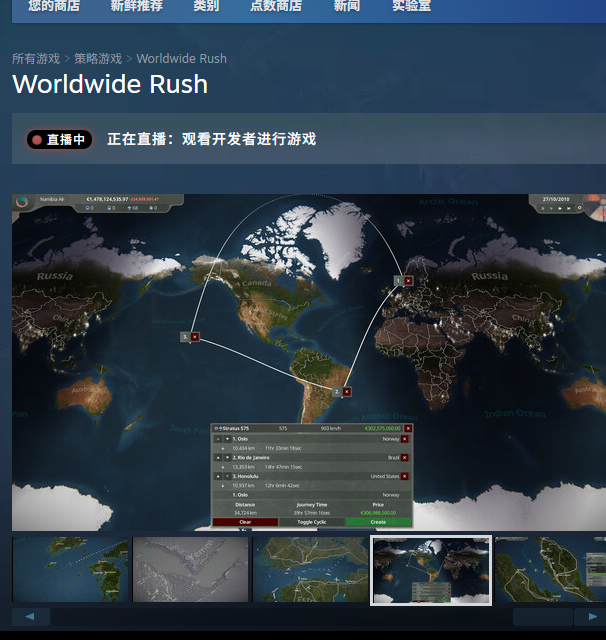
Task: Click the €302,575,000.00 plane price
Action: (x=382, y=429)
